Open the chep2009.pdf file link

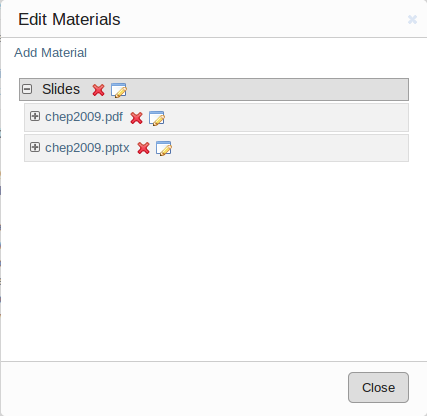pos(84,117)
